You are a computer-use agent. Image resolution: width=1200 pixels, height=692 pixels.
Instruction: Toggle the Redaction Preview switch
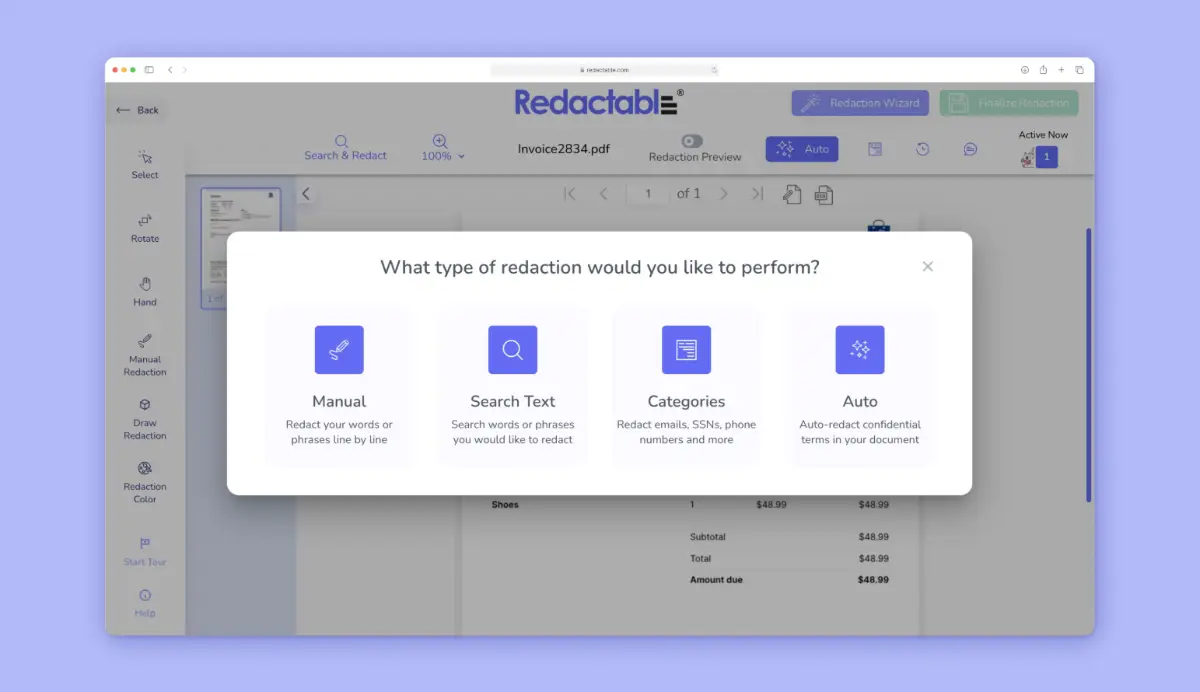pos(694,142)
